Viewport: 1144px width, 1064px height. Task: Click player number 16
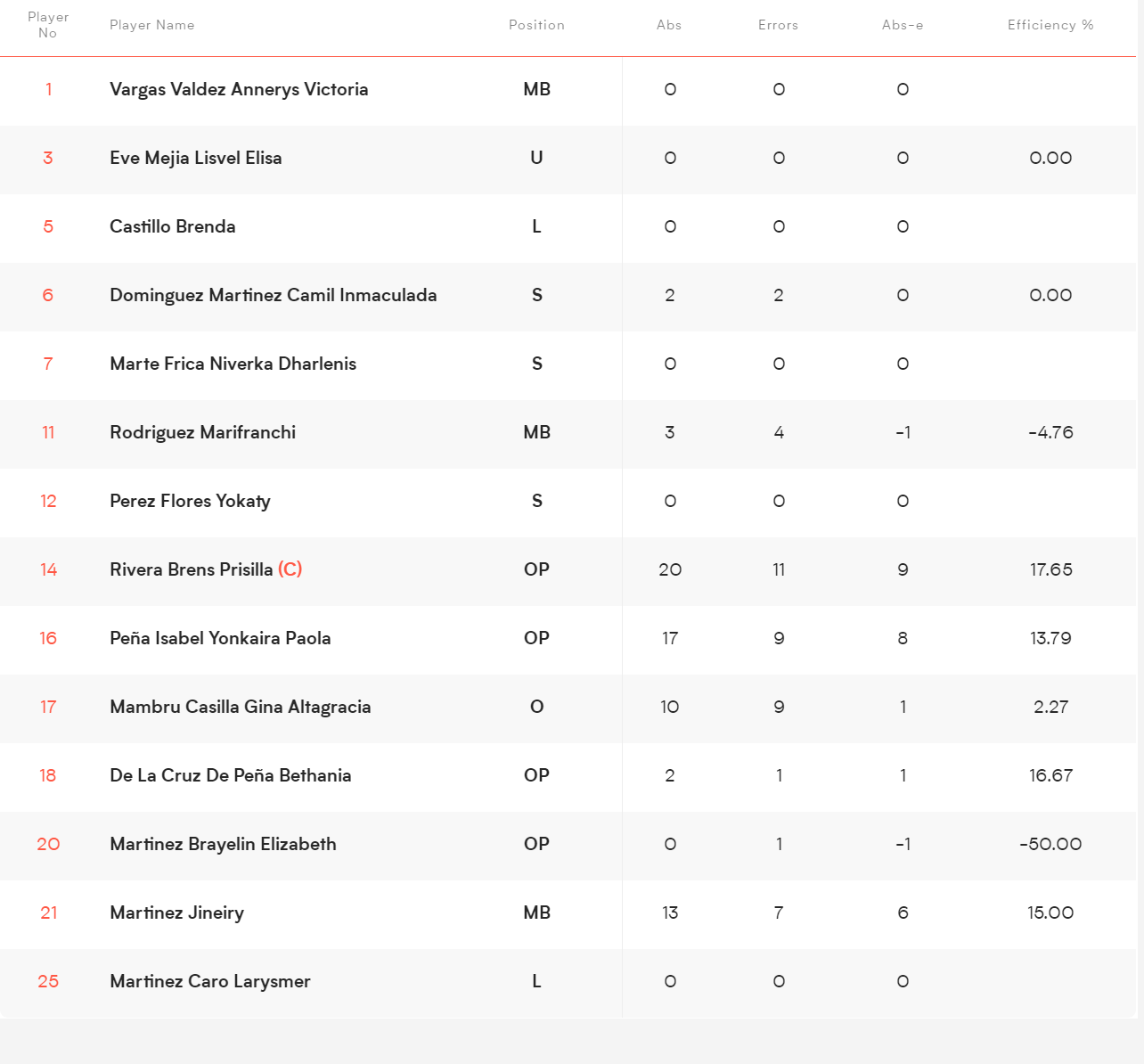coord(48,638)
